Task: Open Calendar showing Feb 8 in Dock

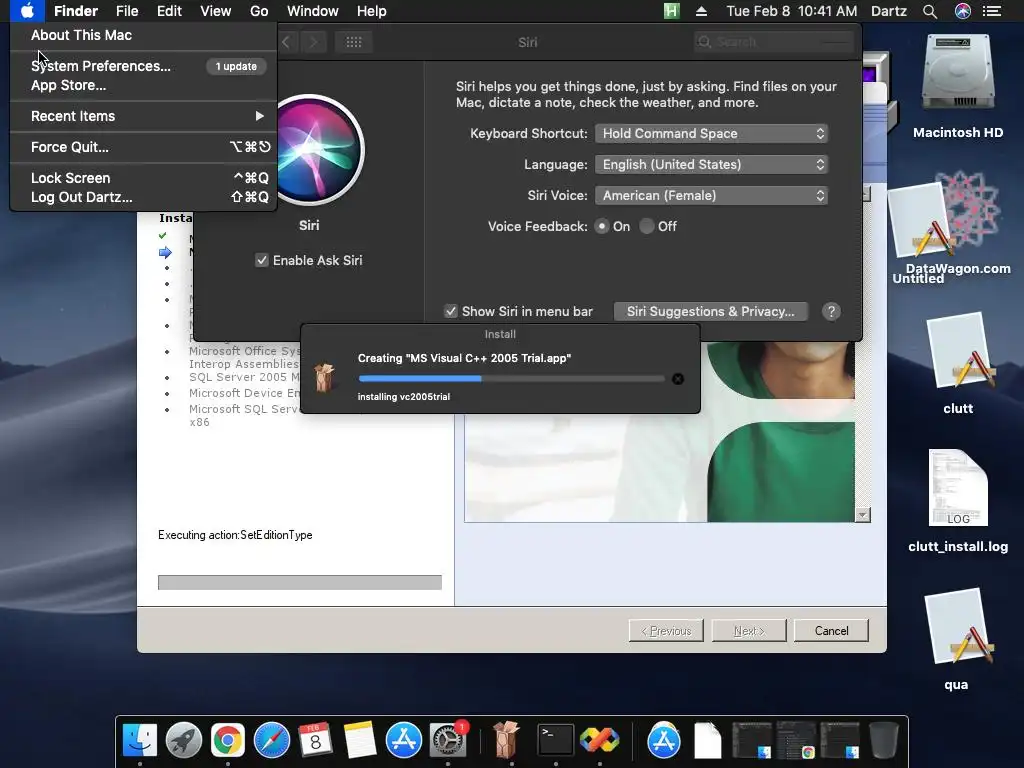Action: [315, 740]
